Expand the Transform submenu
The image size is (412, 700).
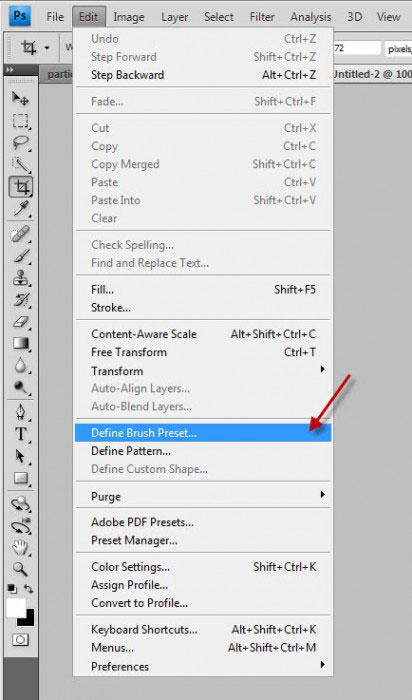(x=203, y=371)
